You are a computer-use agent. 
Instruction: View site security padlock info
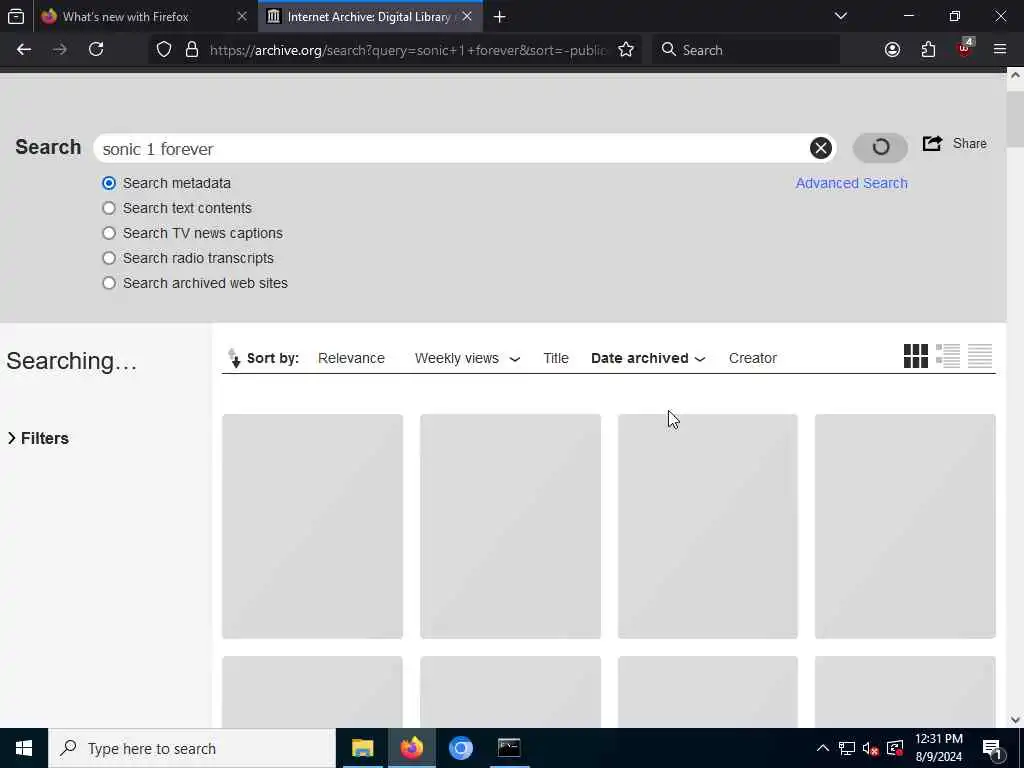coord(191,50)
